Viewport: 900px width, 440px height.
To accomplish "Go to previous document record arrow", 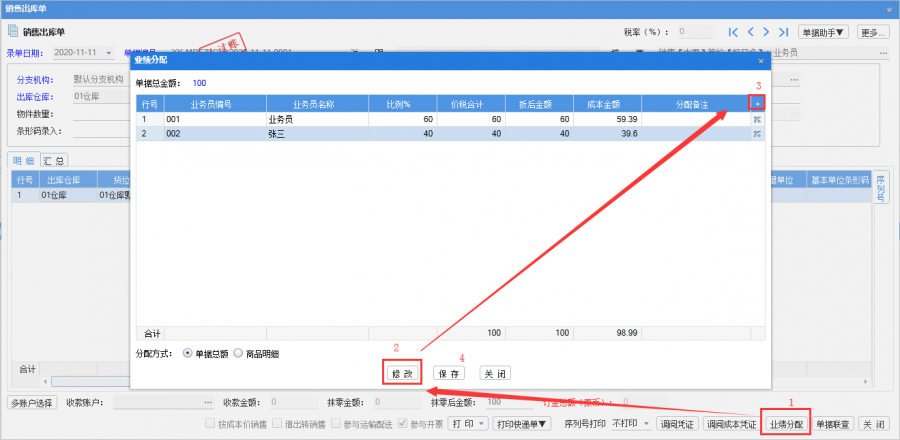I will click(750, 32).
